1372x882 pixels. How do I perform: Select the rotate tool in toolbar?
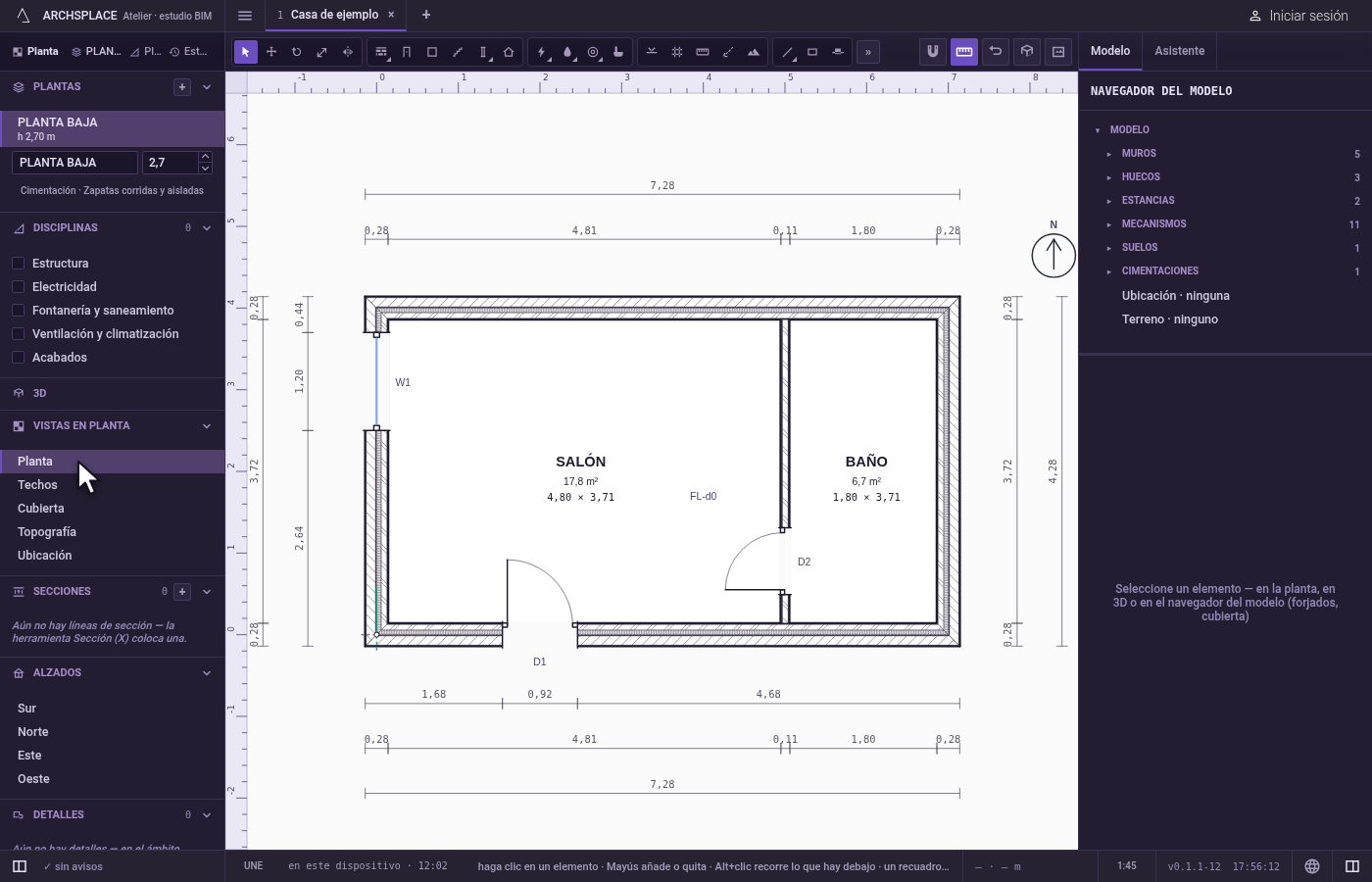tap(297, 52)
